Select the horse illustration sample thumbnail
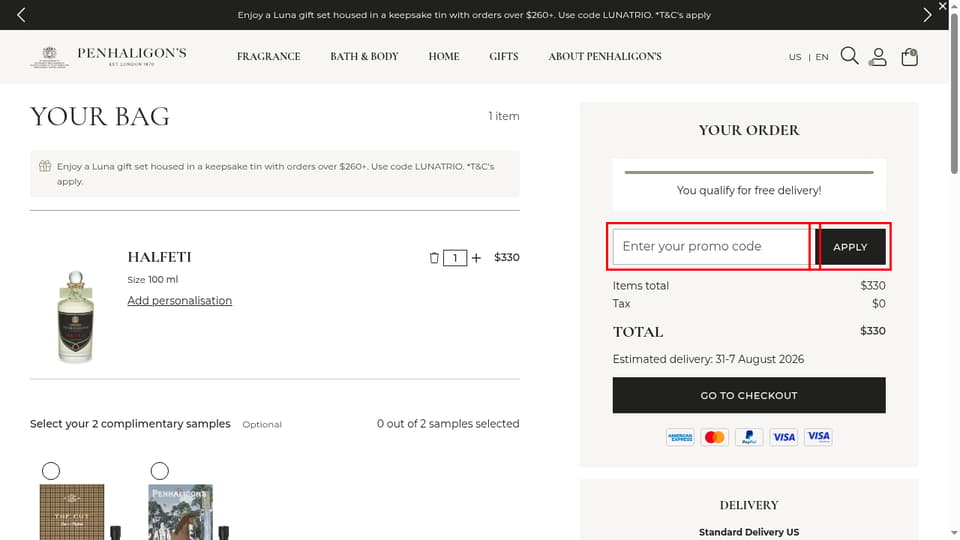 coord(180,512)
